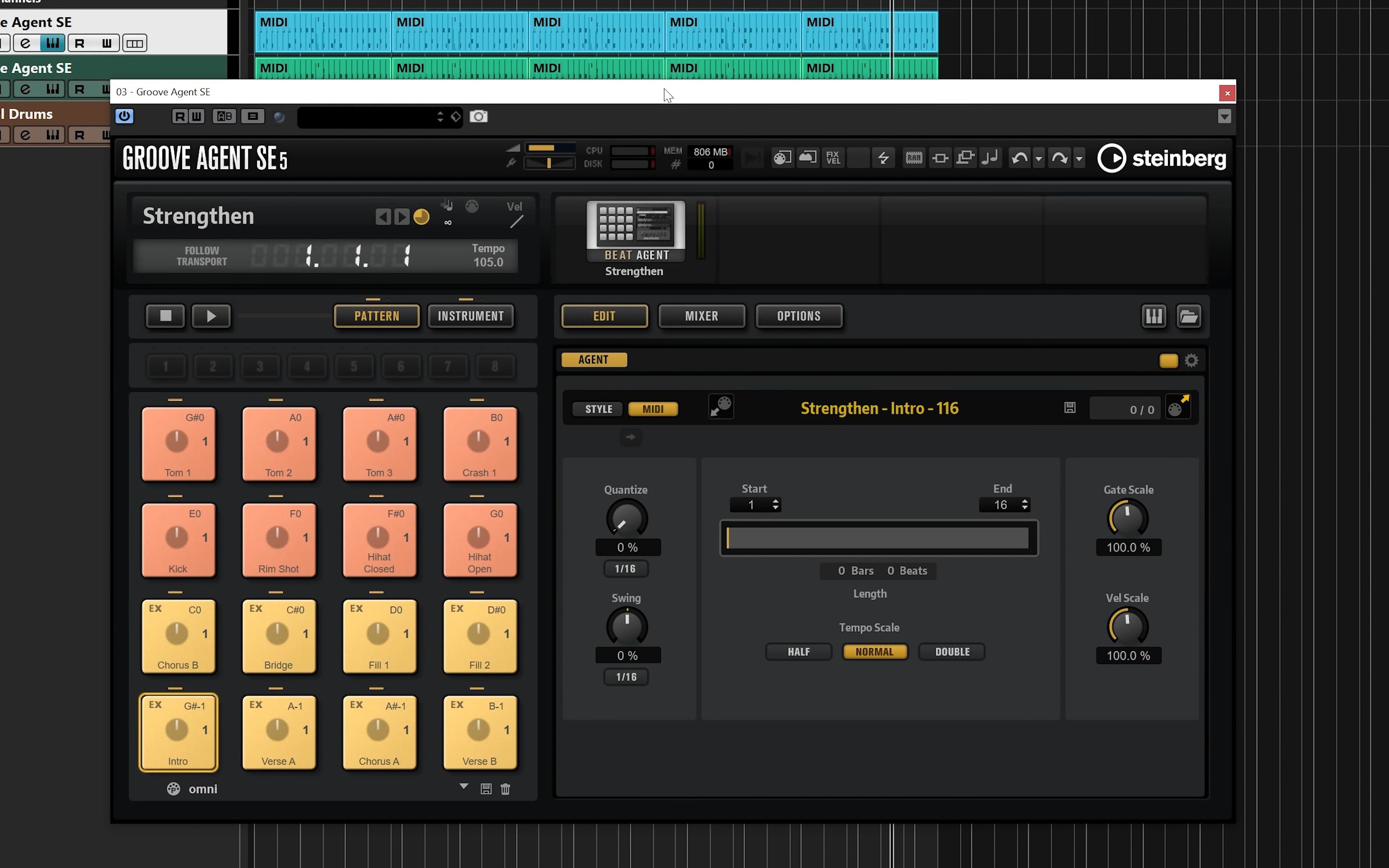Select the AGENT tab
The height and width of the screenshot is (868, 1389).
(x=594, y=360)
